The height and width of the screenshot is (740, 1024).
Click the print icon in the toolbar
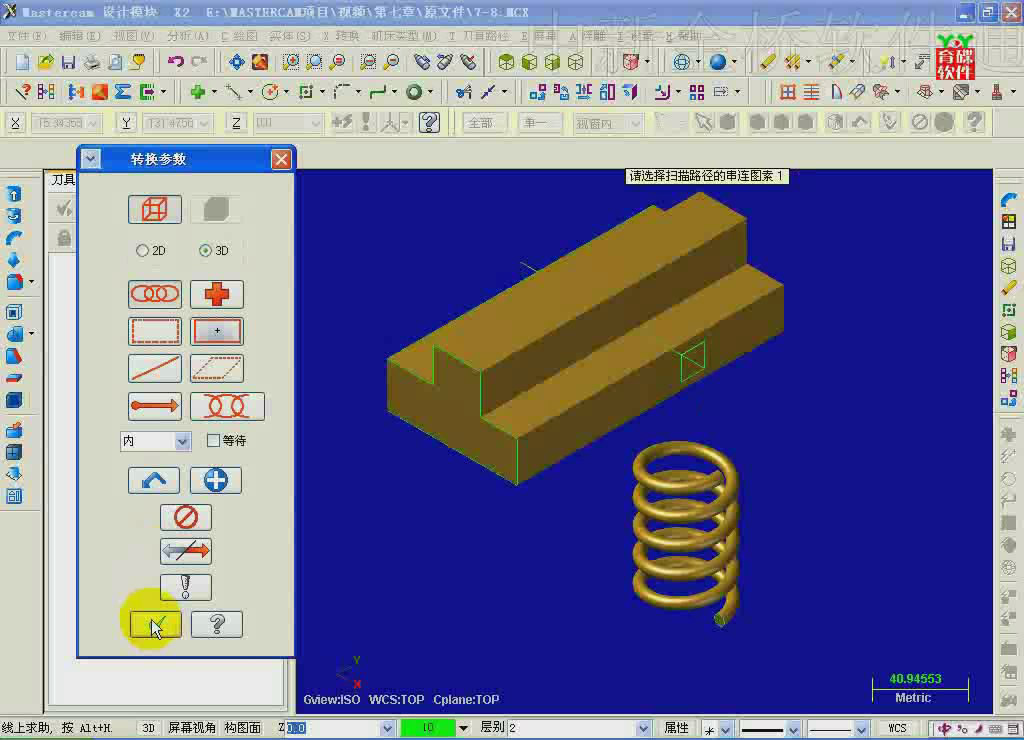pos(92,62)
